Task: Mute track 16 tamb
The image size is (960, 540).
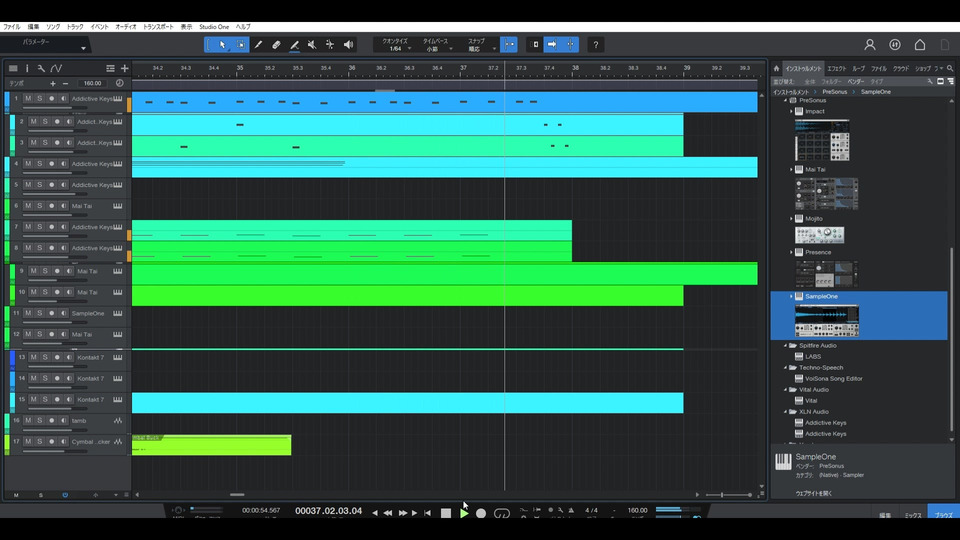Action: pyautogui.click(x=28, y=421)
